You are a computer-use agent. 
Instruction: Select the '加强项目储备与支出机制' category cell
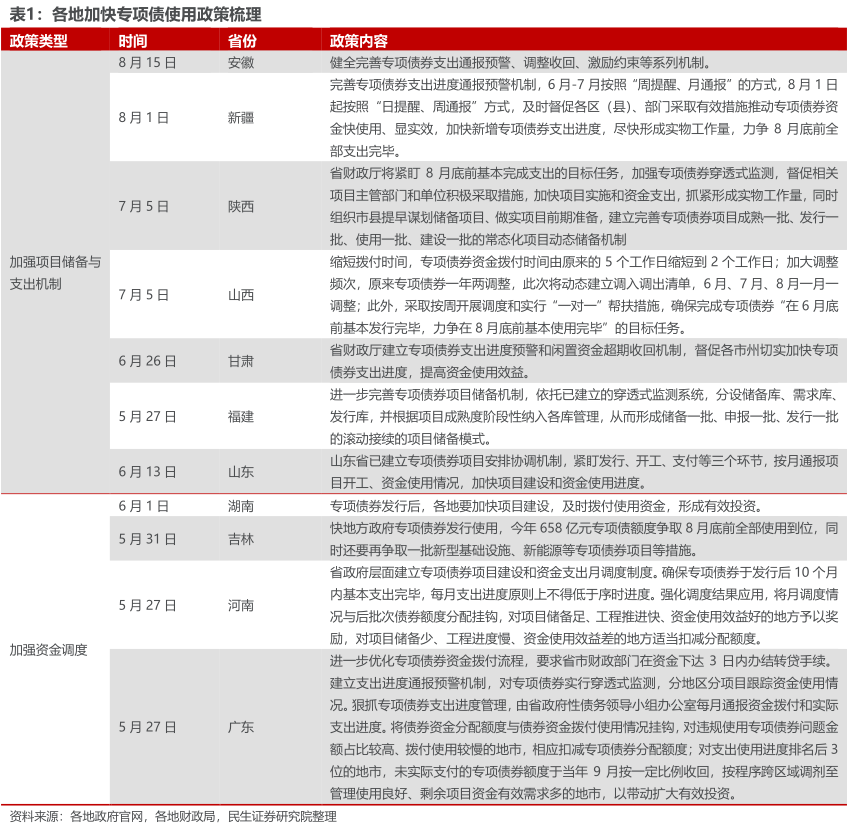(55, 272)
